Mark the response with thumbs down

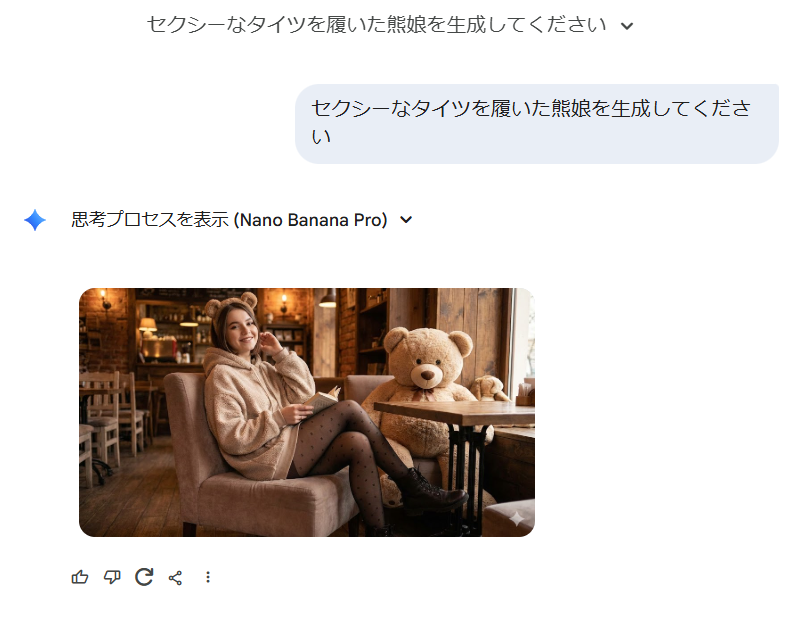pyautogui.click(x=112, y=577)
